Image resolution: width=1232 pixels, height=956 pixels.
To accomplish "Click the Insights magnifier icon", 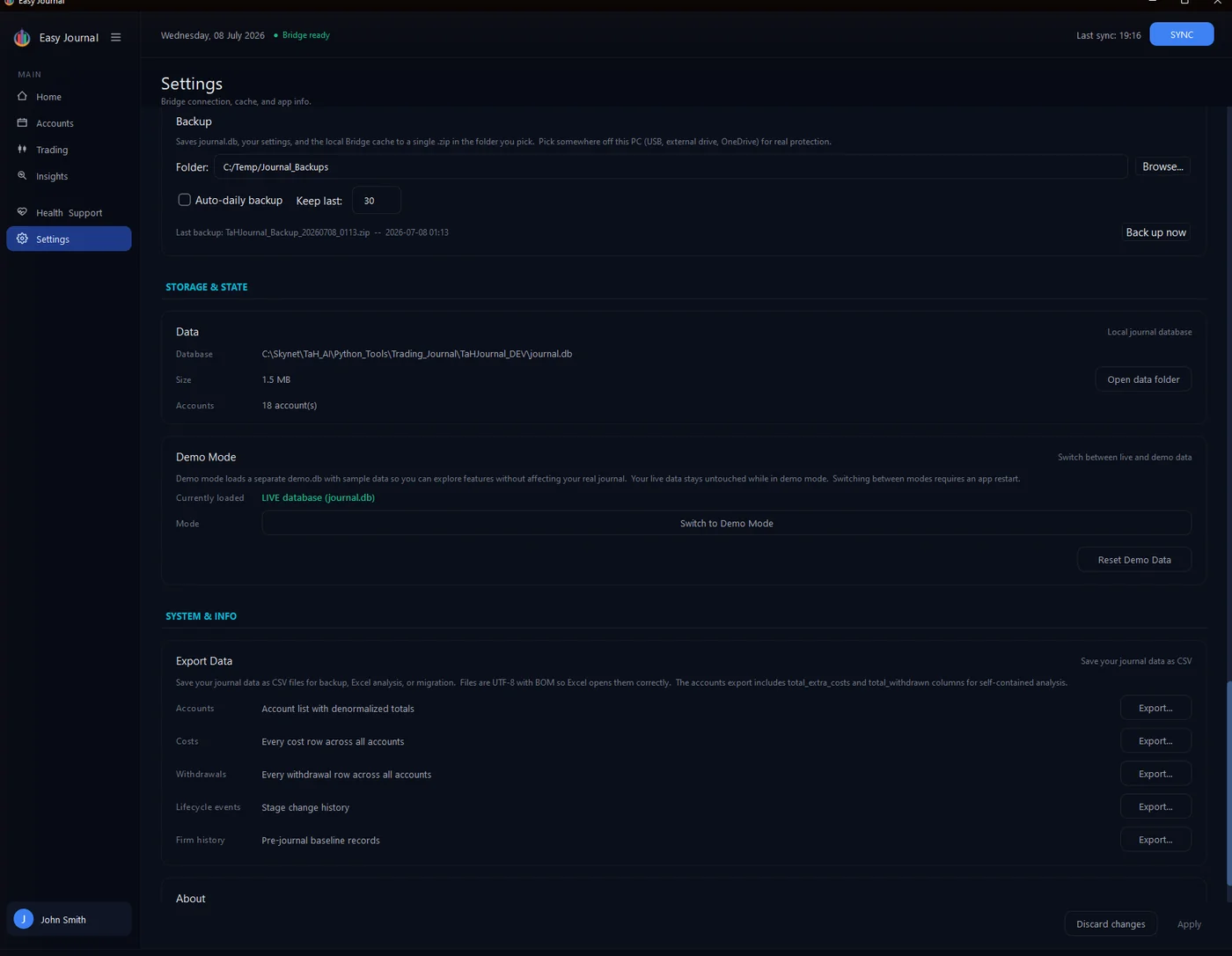I will pos(22,175).
